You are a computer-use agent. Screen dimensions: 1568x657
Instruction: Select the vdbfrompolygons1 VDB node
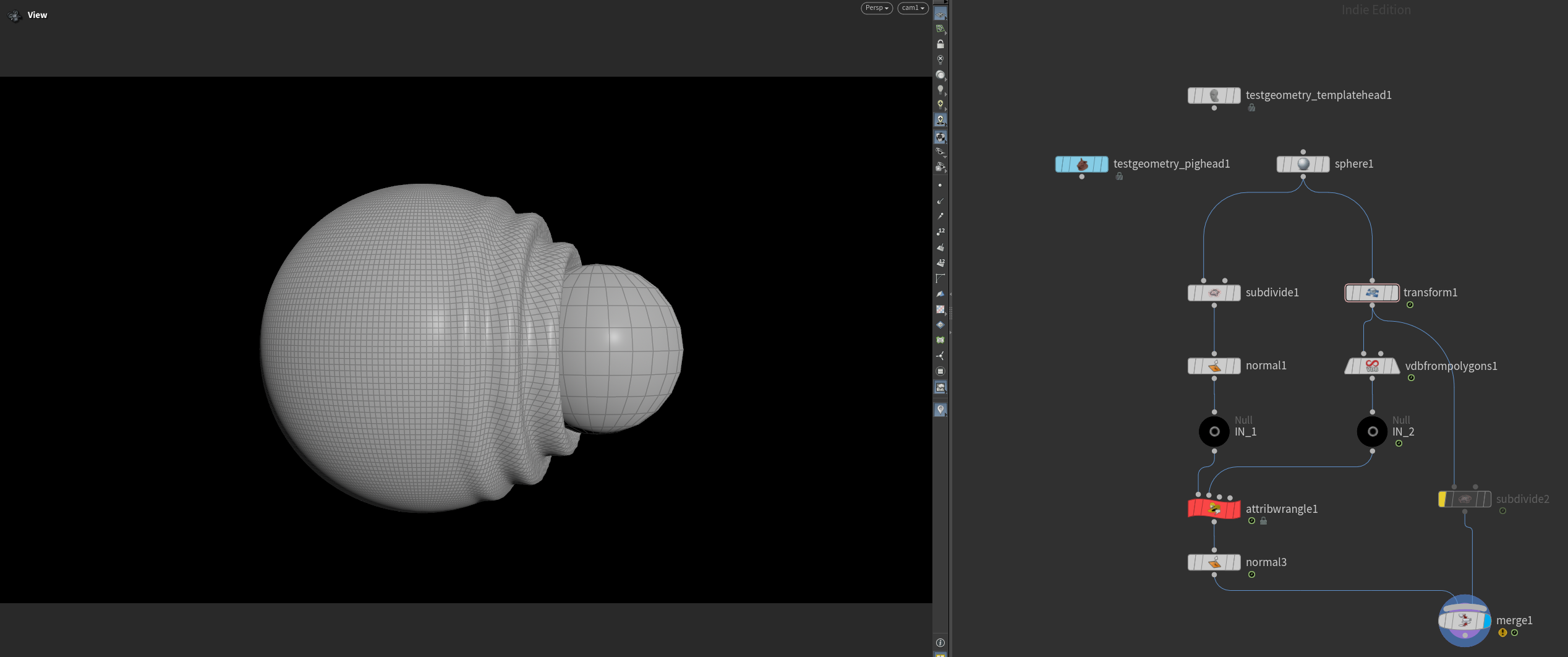tap(1371, 366)
